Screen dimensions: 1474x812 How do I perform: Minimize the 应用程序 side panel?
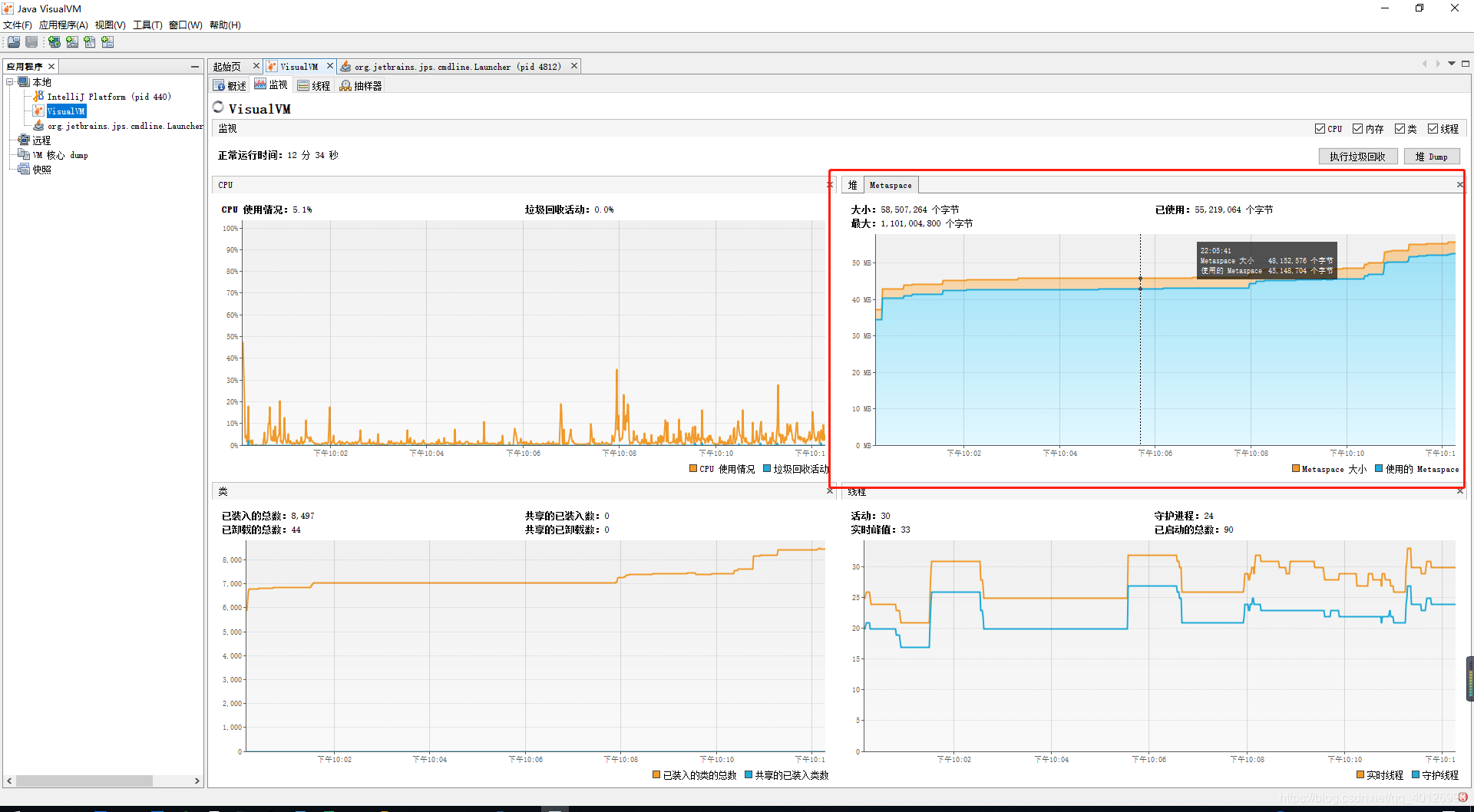[195, 67]
